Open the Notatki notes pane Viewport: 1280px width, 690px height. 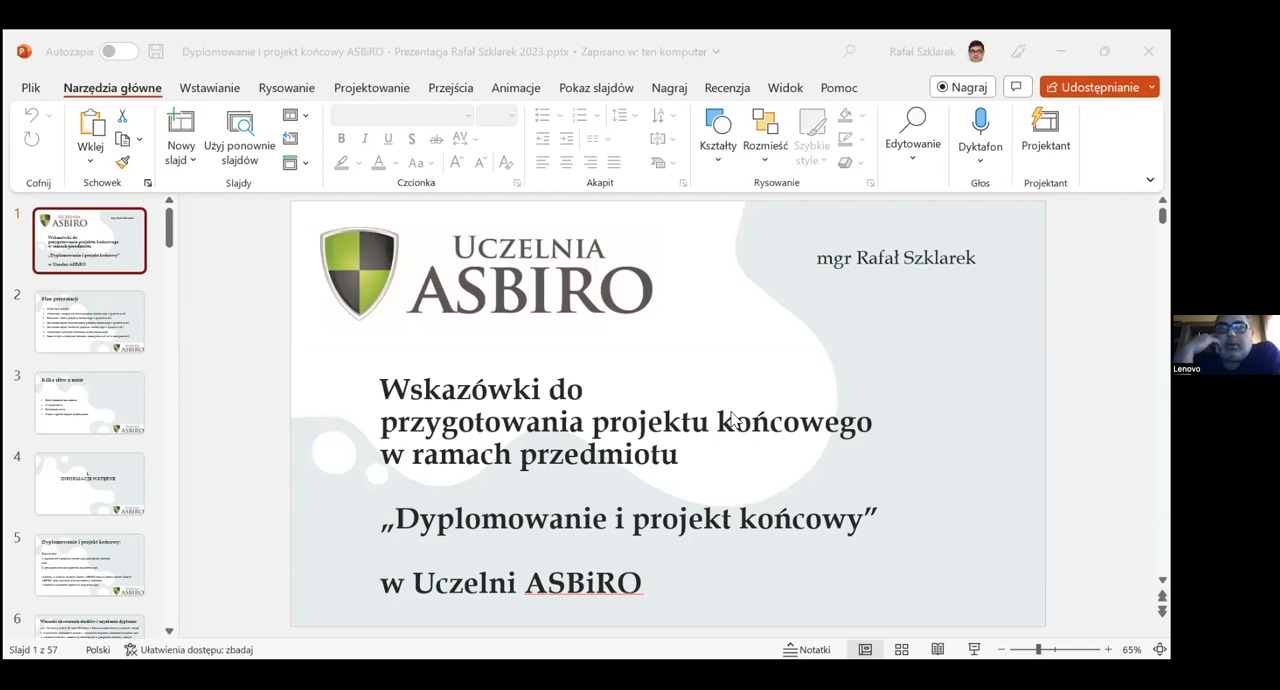pos(807,650)
